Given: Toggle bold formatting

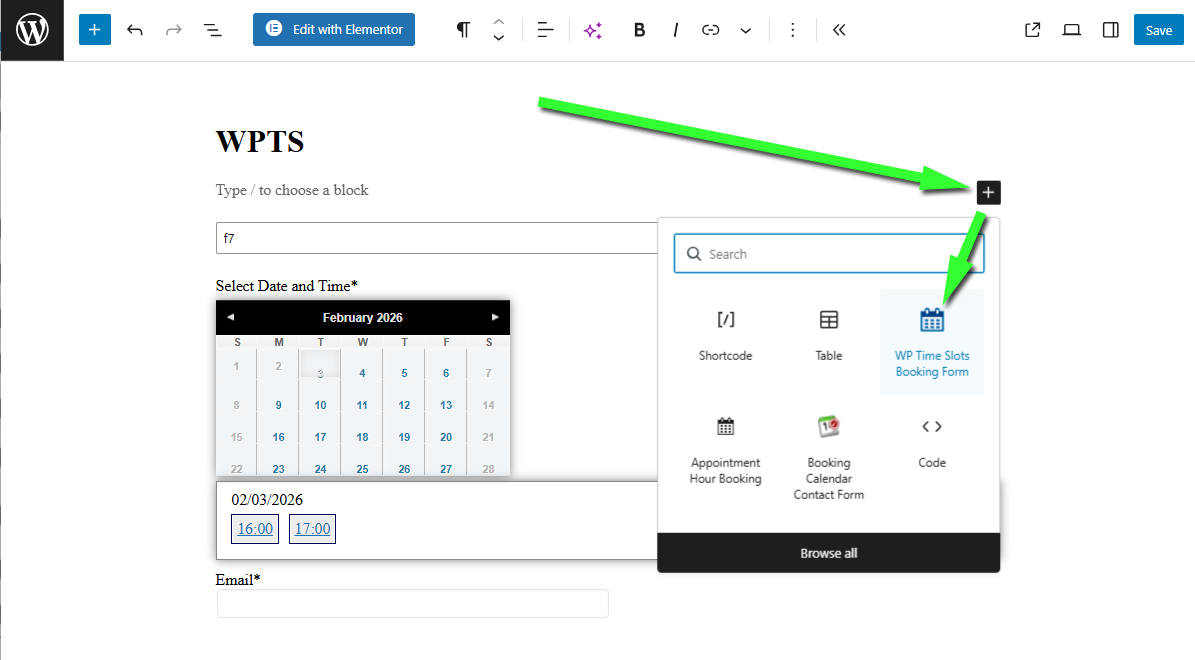Looking at the screenshot, I should point(639,30).
